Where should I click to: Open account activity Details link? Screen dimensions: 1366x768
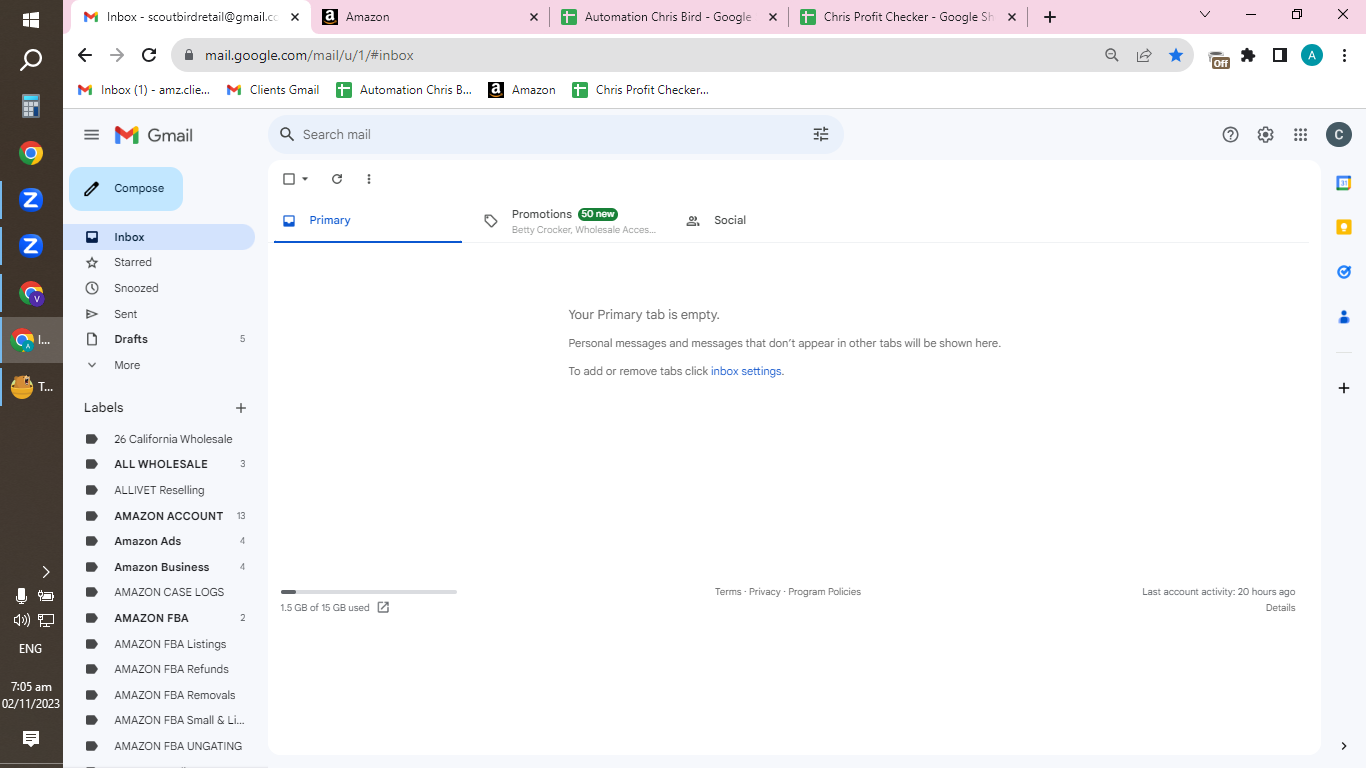(x=1280, y=608)
